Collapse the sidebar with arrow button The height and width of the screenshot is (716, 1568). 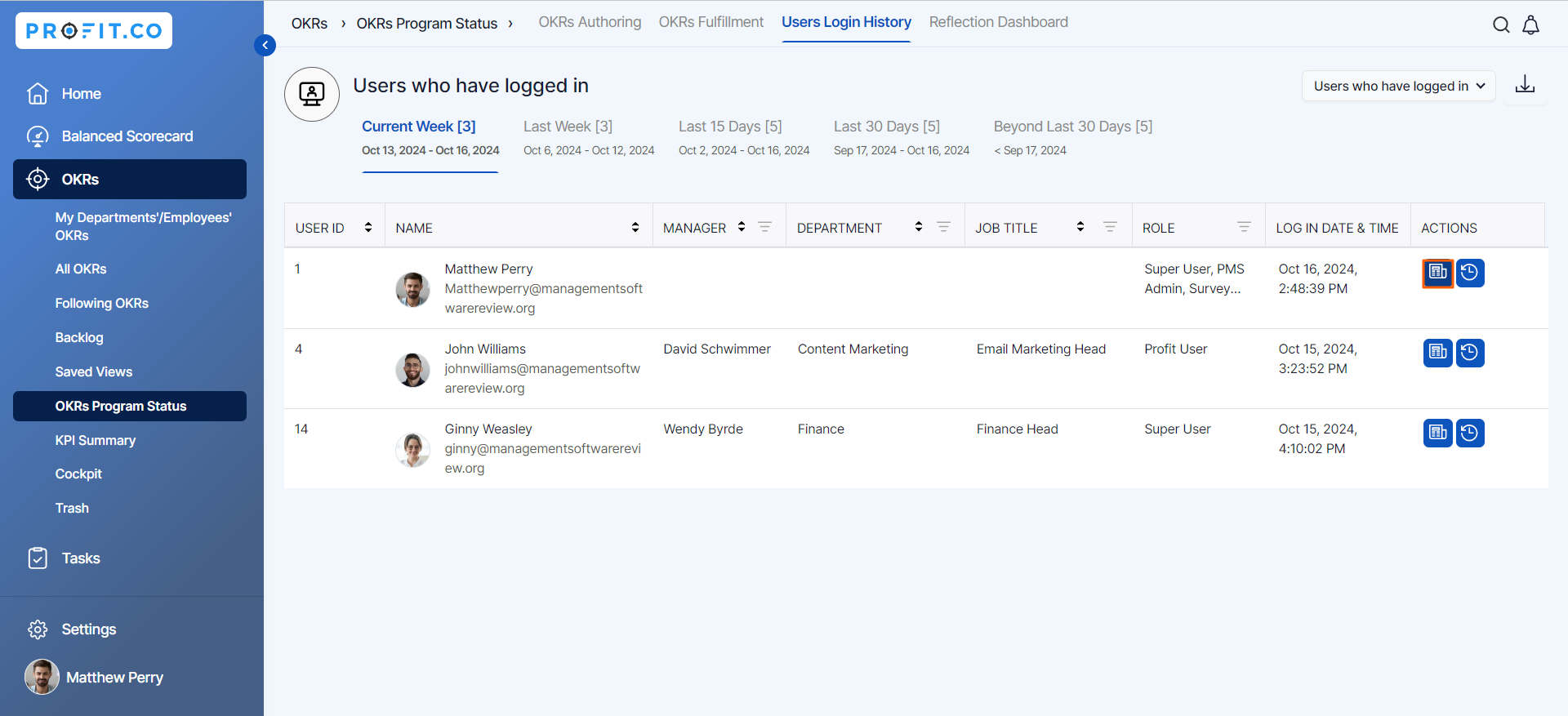click(265, 45)
